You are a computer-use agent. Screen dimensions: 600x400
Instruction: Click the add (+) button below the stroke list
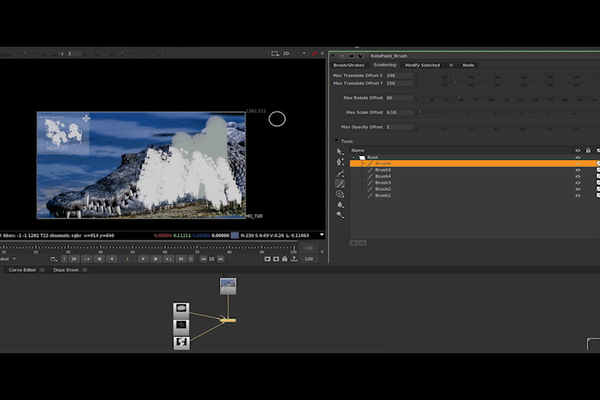(x=352, y=242)
